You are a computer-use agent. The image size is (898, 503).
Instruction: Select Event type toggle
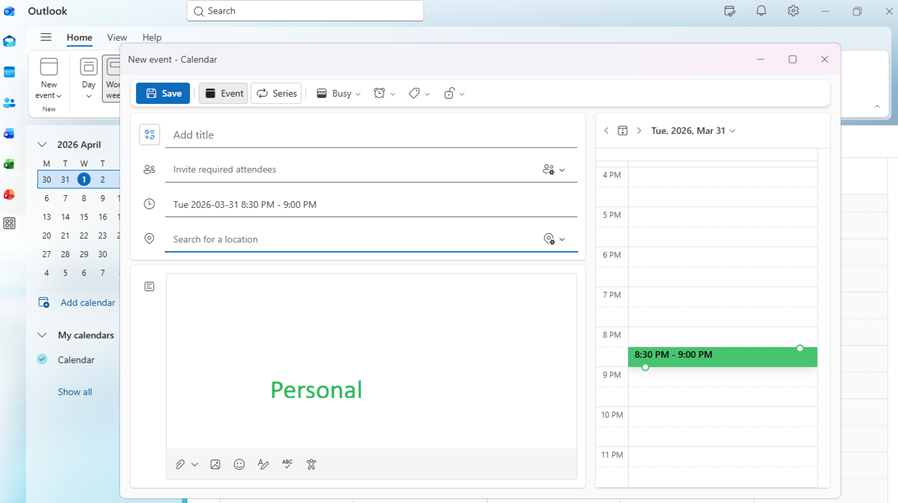click(x=224, y=93)
